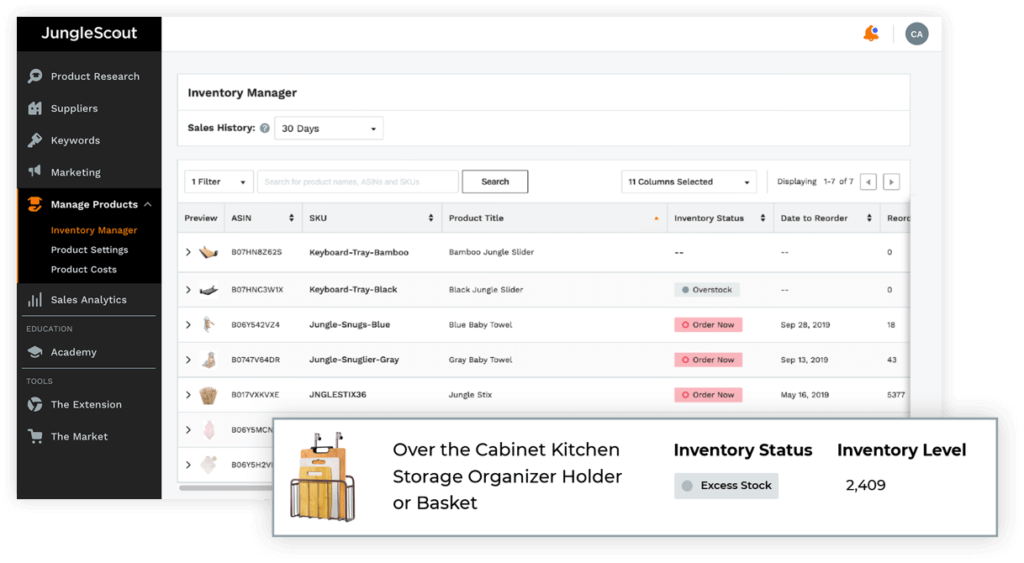1024x563 pixels.
Task: Click the Sep 28, 2019 reorder date
Action: 805,325
